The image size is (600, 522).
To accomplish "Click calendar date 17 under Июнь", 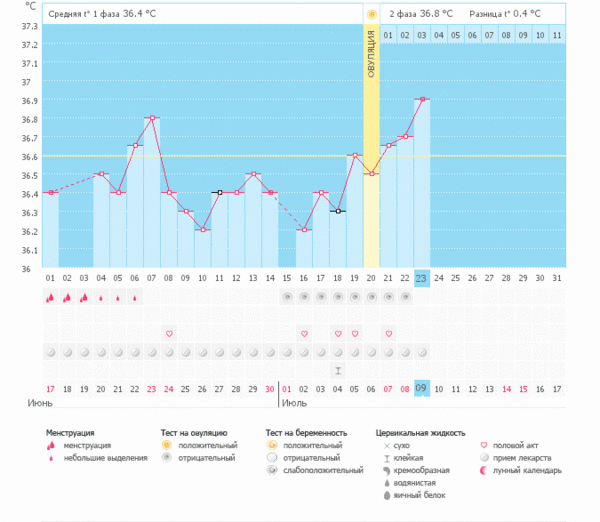I will point(50,388).
